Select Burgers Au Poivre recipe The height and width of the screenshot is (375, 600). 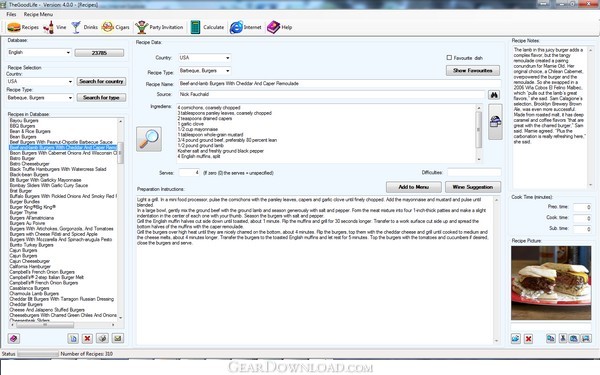point(27,223)
